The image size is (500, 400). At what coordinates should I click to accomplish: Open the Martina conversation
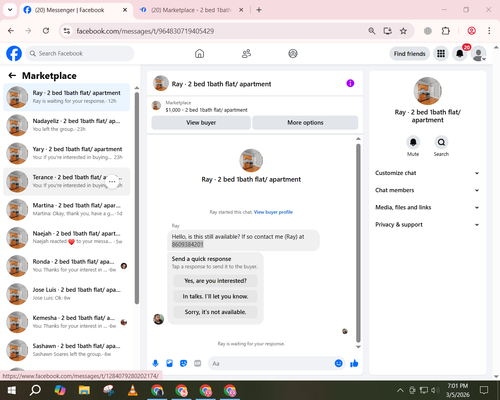point(66,210)
